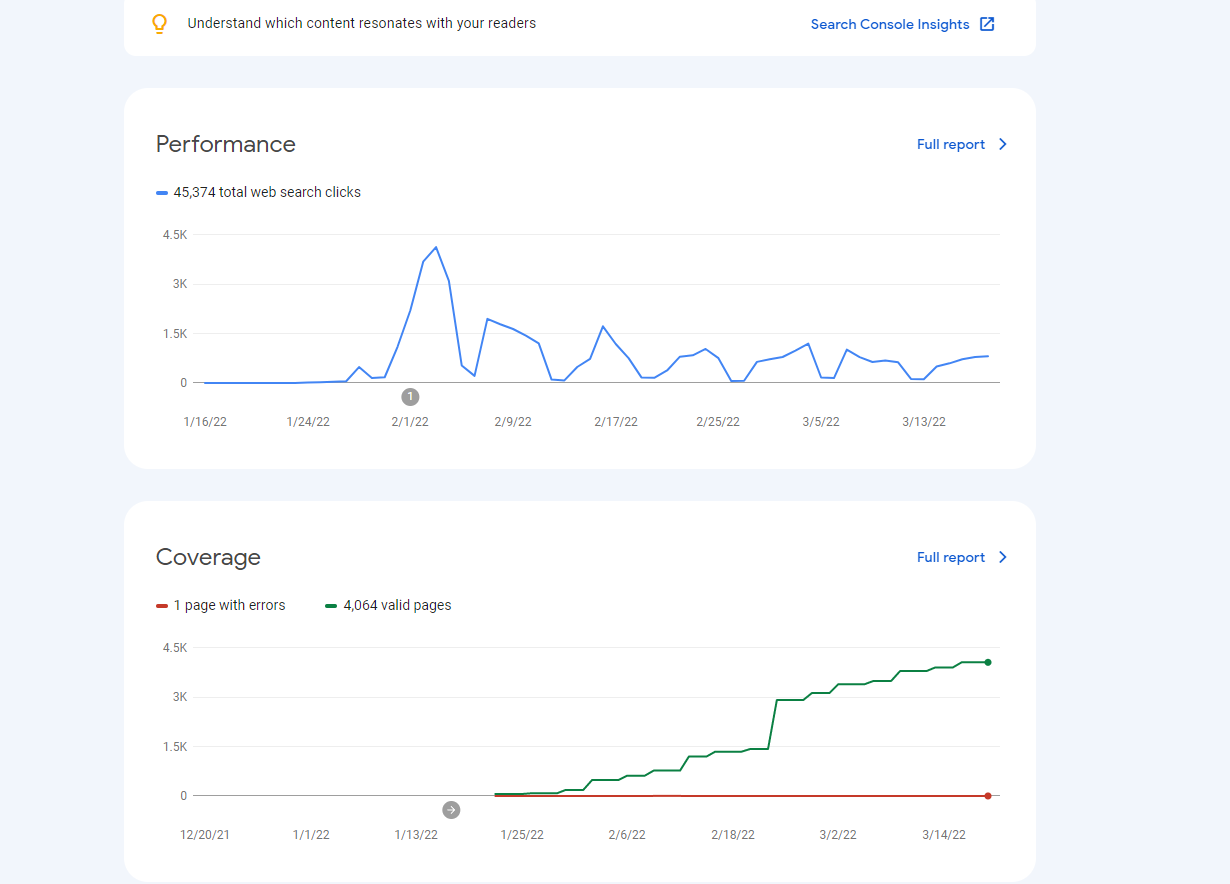Open the Search Console Insights external link icon

(x=987, y=24)
